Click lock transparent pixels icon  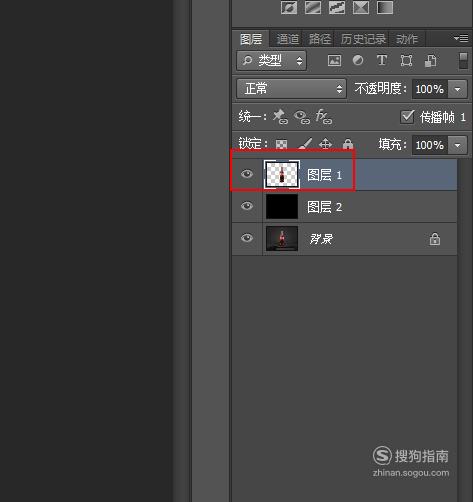coord(281,144)
